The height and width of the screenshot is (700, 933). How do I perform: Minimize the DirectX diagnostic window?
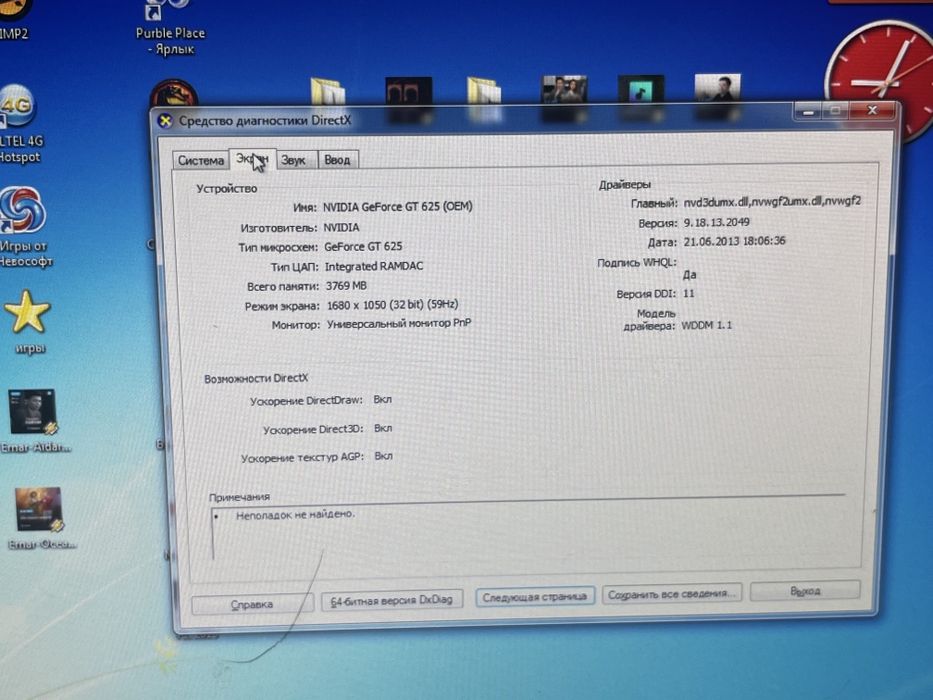click(x=808, y=111)
